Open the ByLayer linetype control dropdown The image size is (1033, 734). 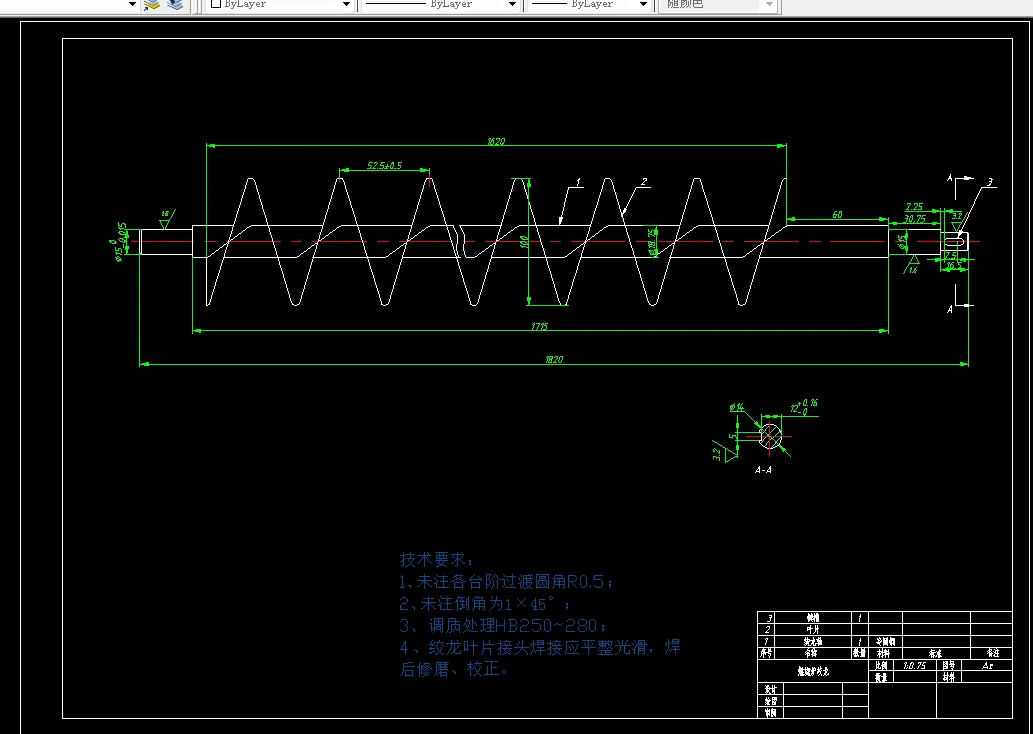pyautogui.click(x=512, y=5)
